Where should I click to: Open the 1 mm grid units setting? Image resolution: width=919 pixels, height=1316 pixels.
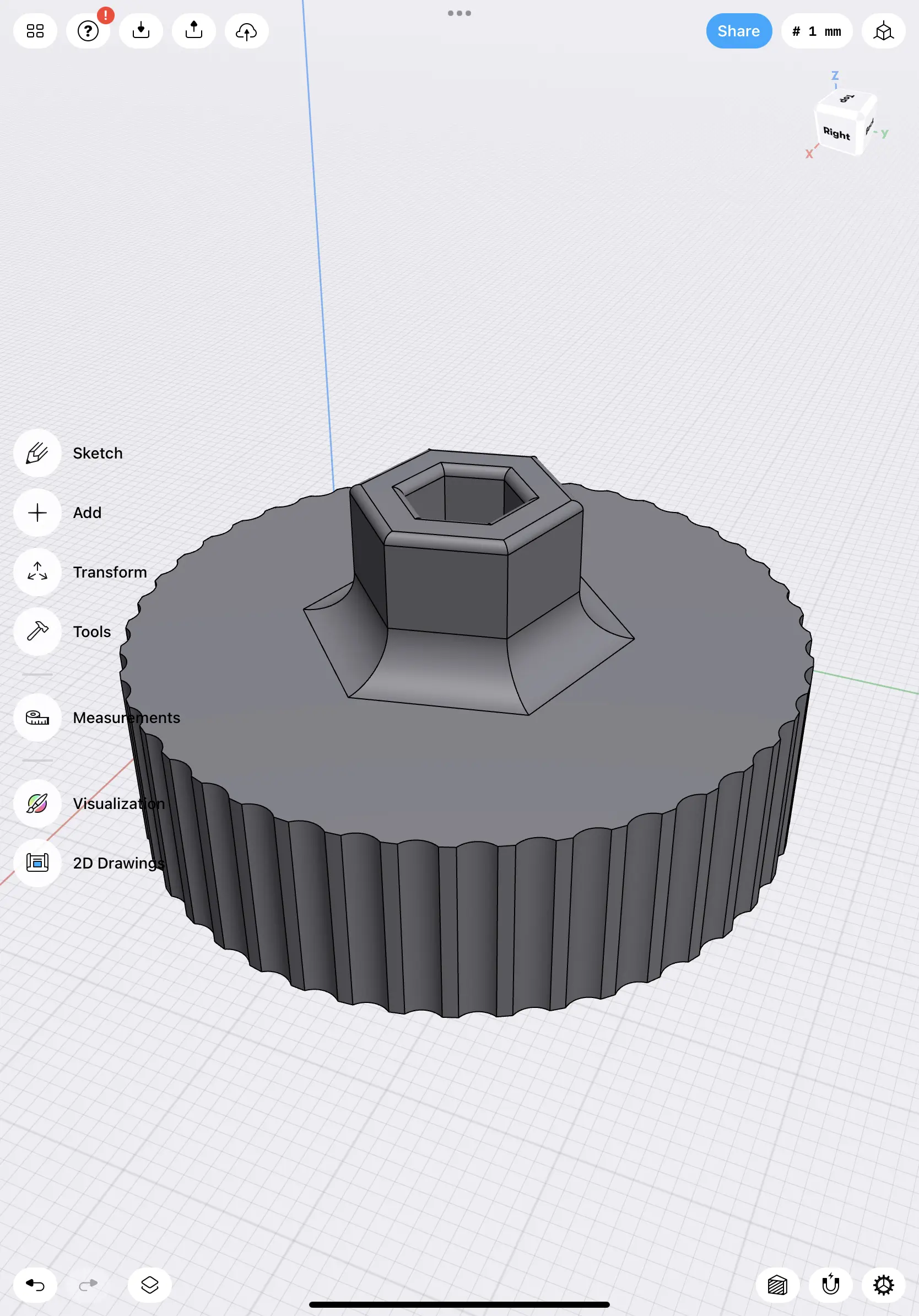pos(817,31)
